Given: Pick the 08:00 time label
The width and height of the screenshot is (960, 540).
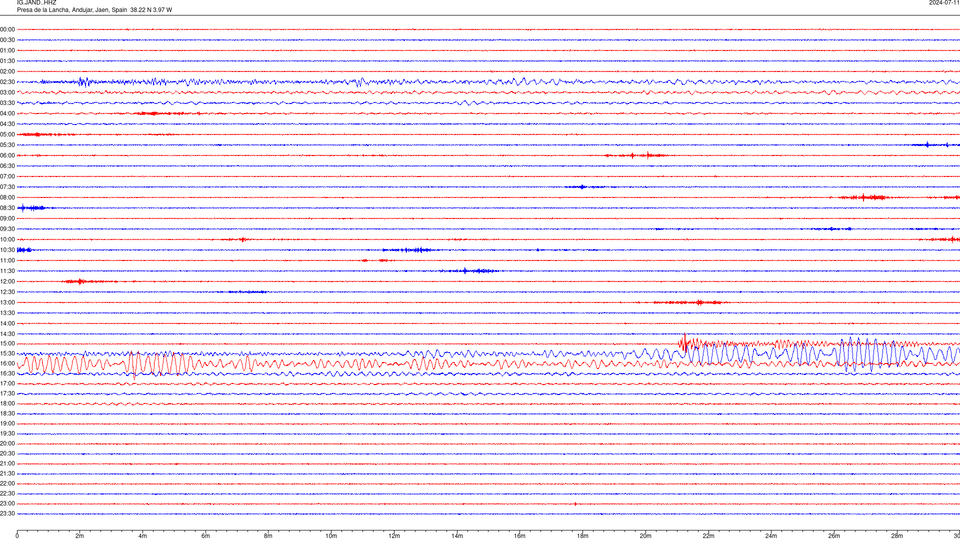Looking at the screenshot, I should click(7, 197).
